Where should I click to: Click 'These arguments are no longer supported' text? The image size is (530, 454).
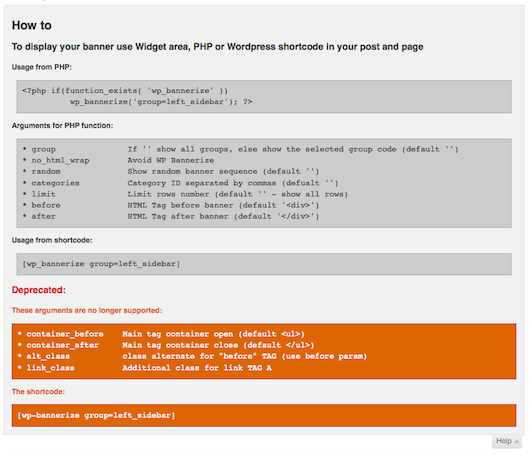tap(87, 310)
